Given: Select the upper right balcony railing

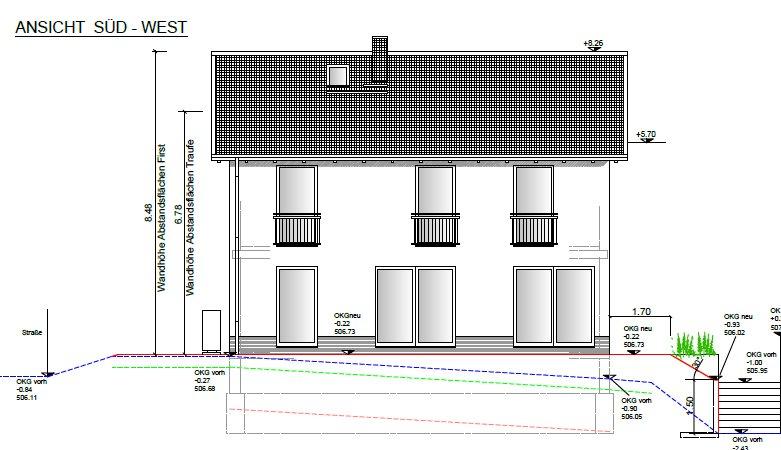Looking at the screenshot, I should click(534, 230).
